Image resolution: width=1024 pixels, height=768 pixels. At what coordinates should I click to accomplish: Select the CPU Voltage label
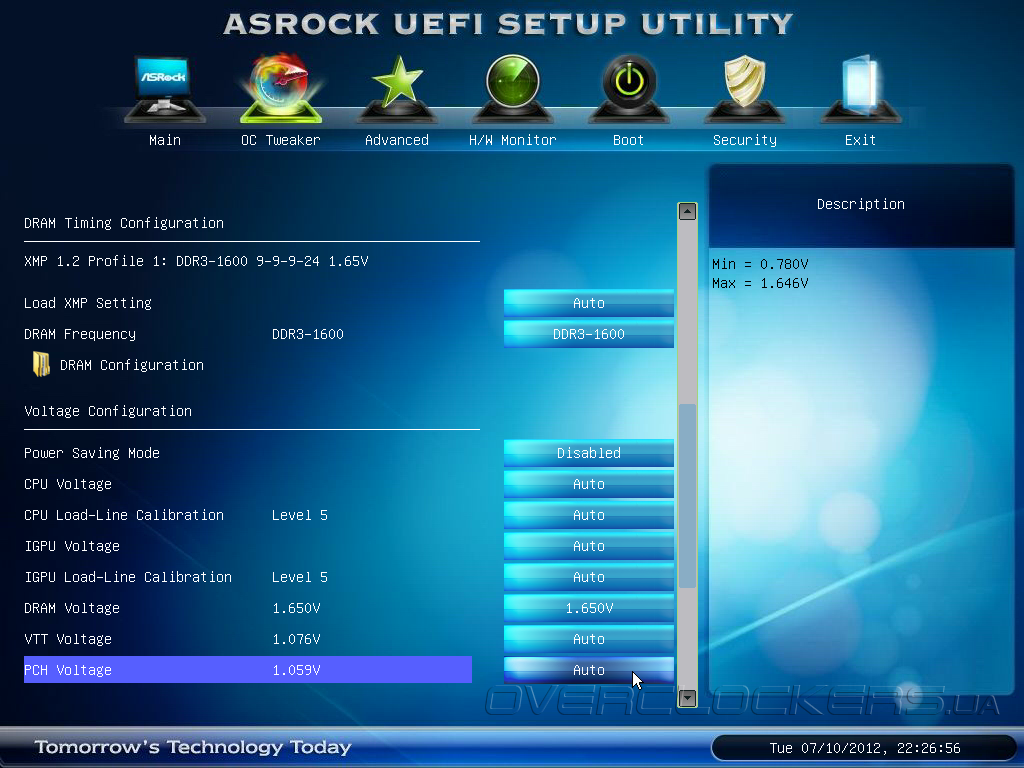click(68, 484)
